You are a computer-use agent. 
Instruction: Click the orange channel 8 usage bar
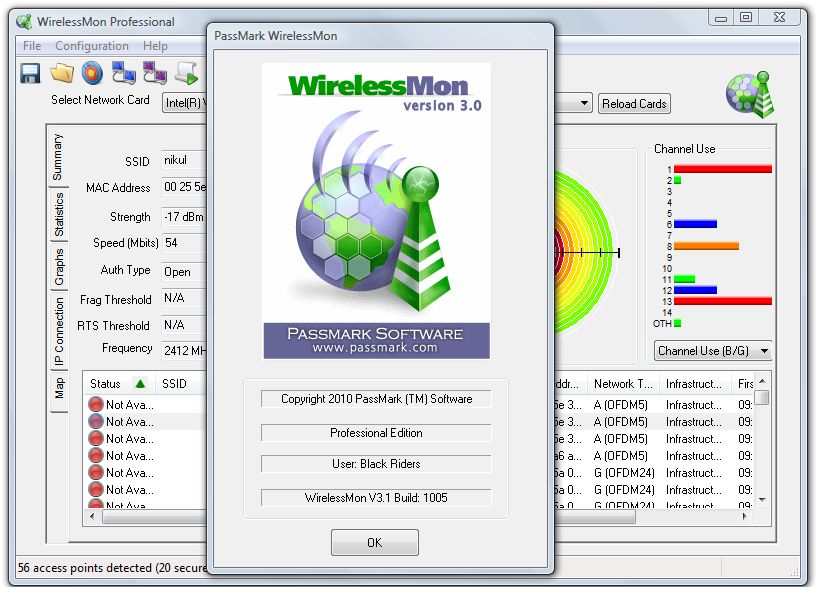[x=706, y=246]
